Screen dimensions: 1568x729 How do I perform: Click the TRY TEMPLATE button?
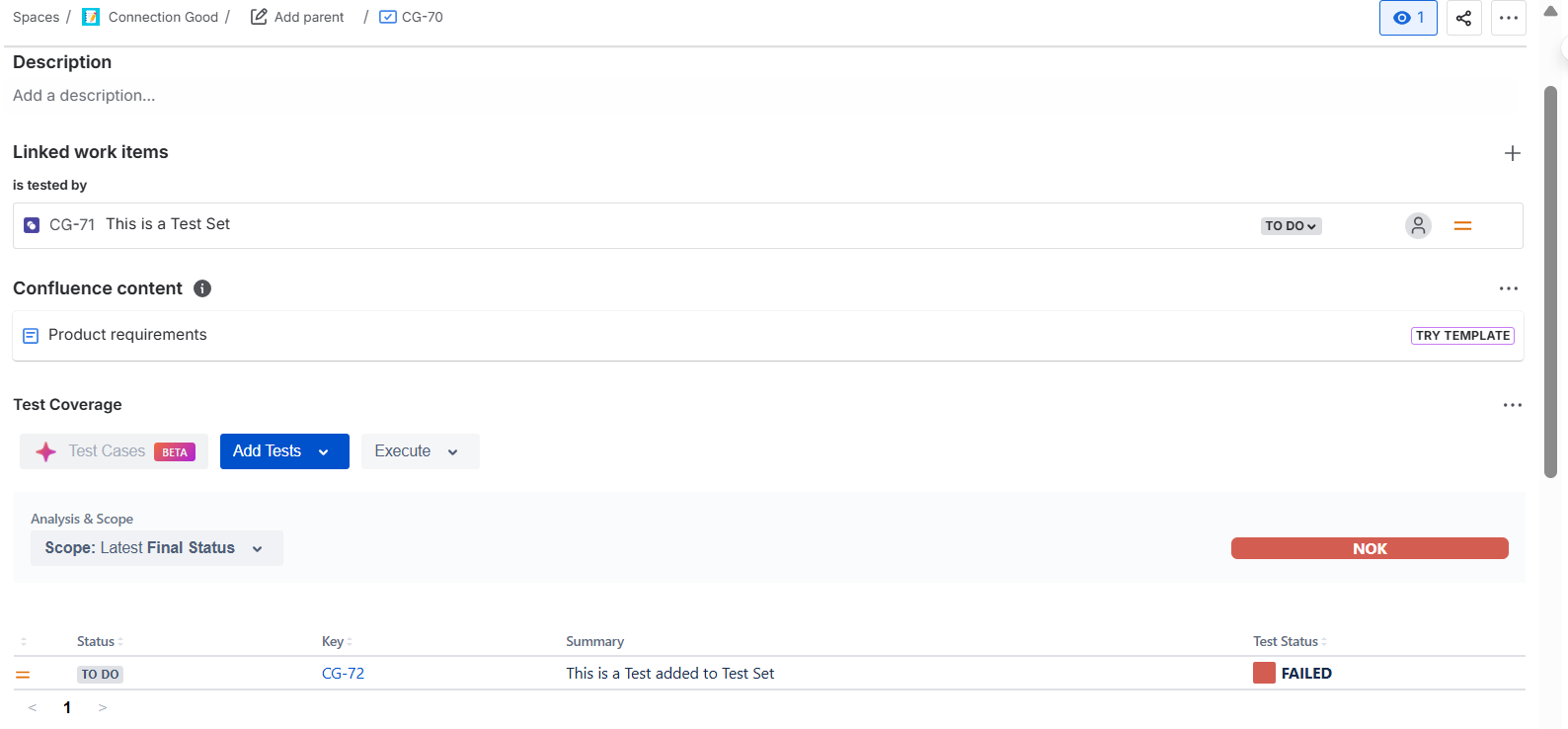(x=1461, y=336)
